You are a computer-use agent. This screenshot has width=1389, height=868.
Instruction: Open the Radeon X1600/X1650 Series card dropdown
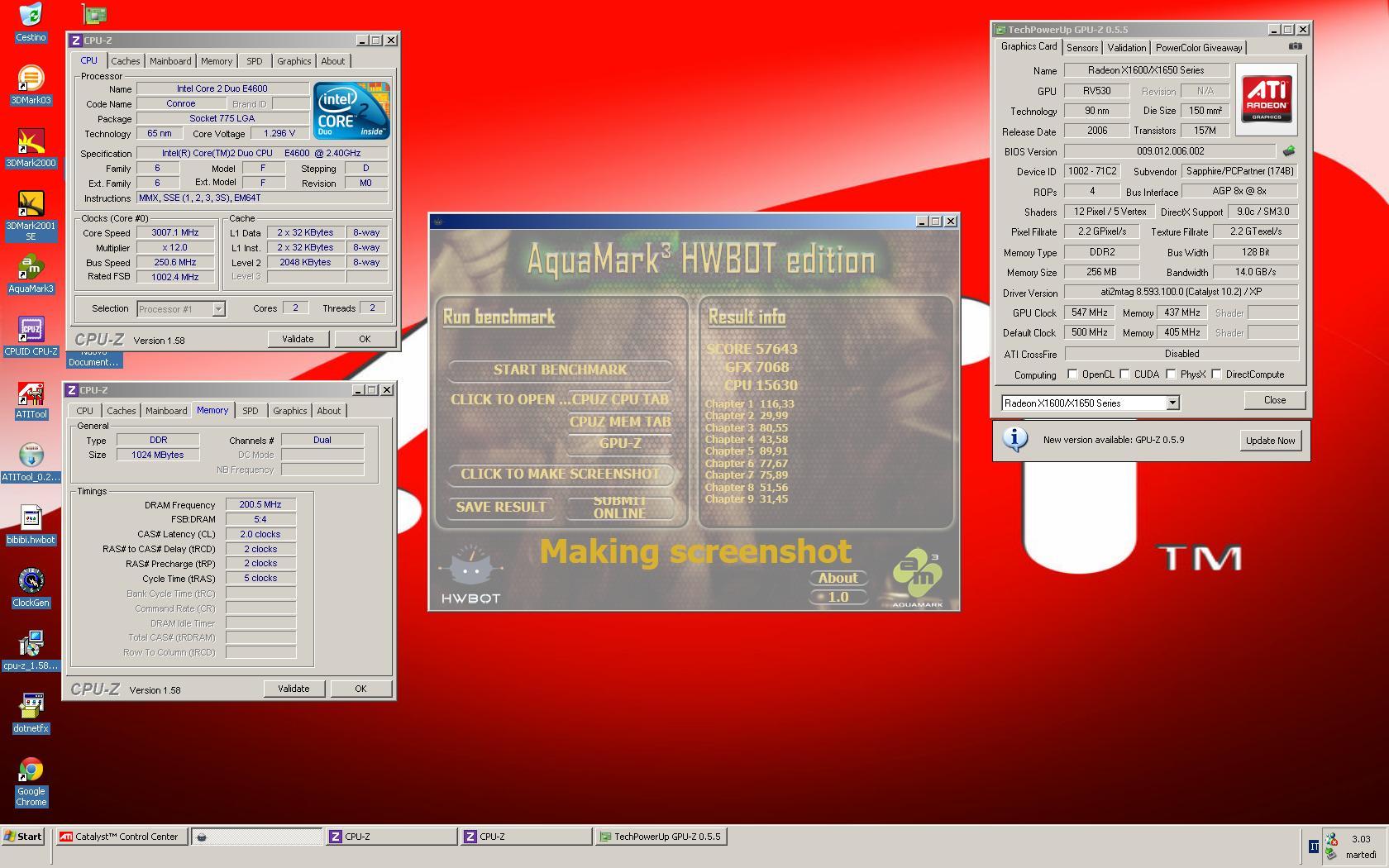1090,403
